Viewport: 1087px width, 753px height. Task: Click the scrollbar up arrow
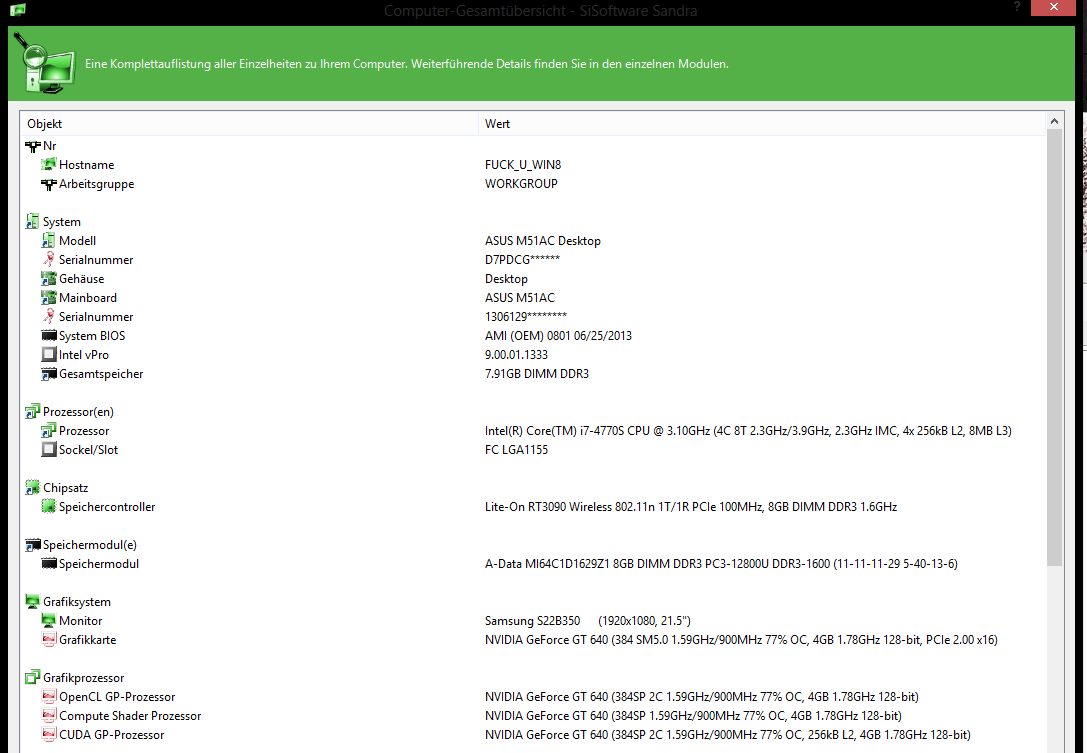click(1054, 121)
